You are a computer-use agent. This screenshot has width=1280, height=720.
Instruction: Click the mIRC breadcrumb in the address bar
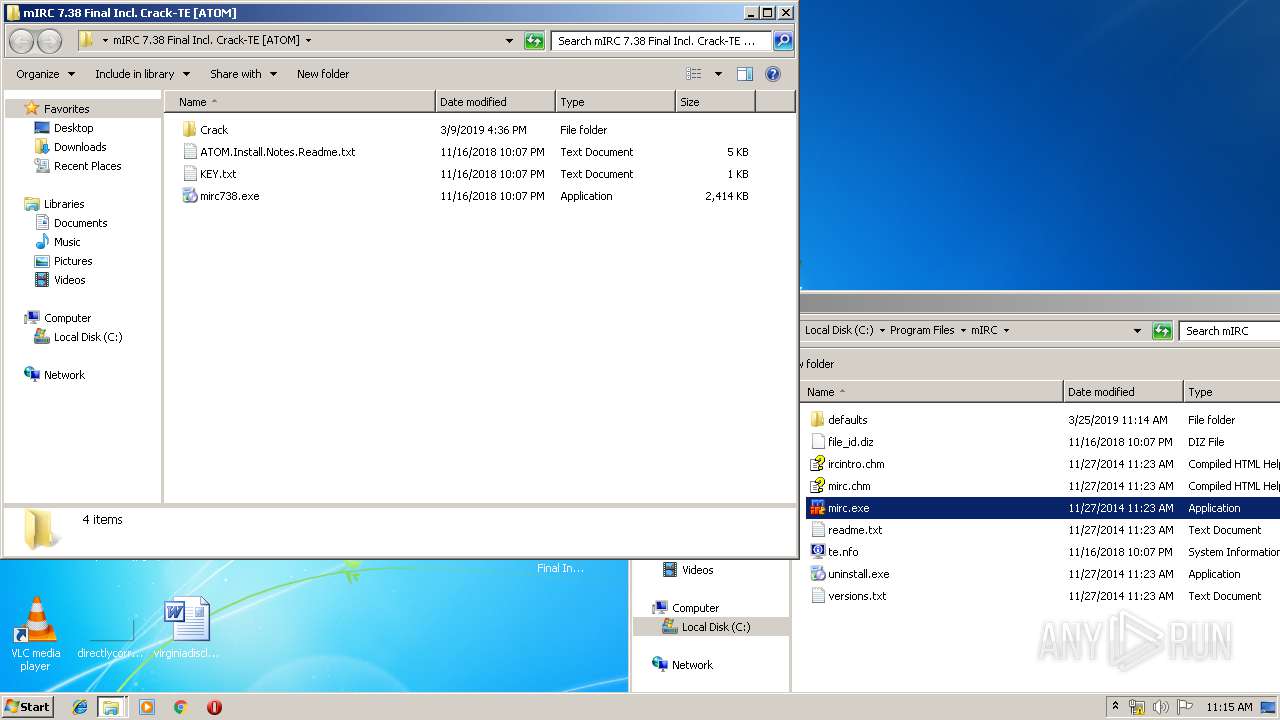pos(984,331)
